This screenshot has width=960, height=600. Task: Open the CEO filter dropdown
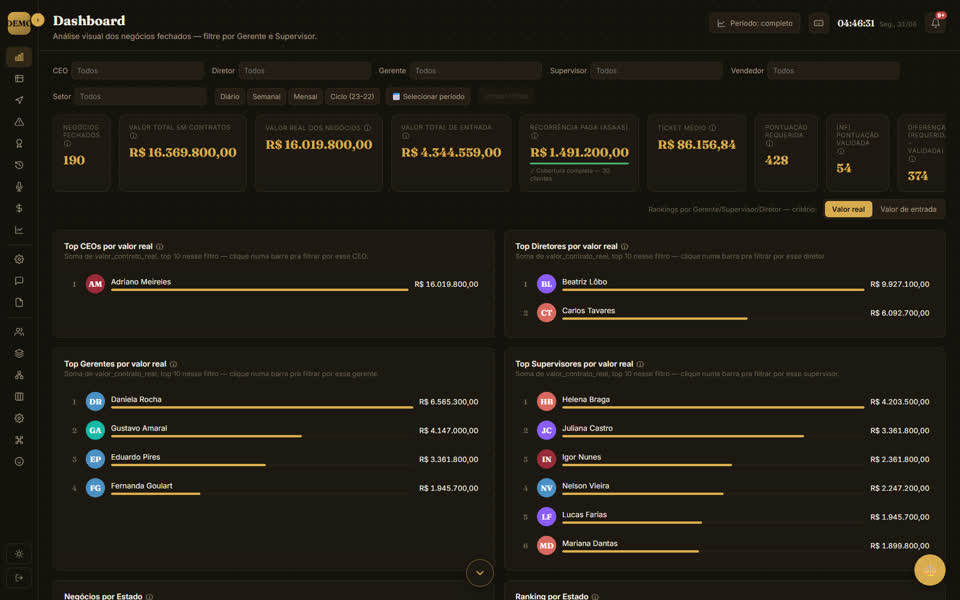138,70
